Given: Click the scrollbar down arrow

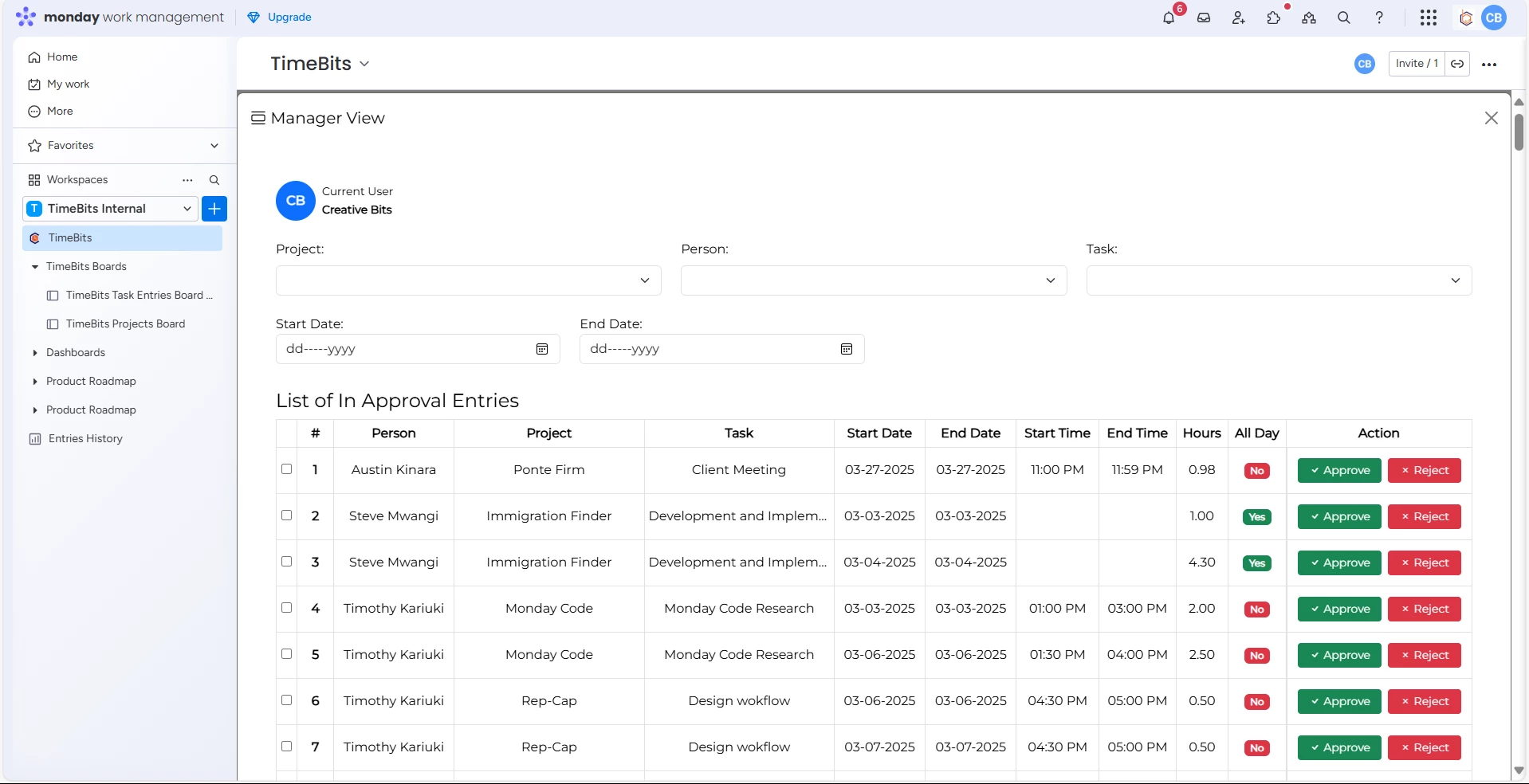Looking at the screenshot, I should point(1519,770).
